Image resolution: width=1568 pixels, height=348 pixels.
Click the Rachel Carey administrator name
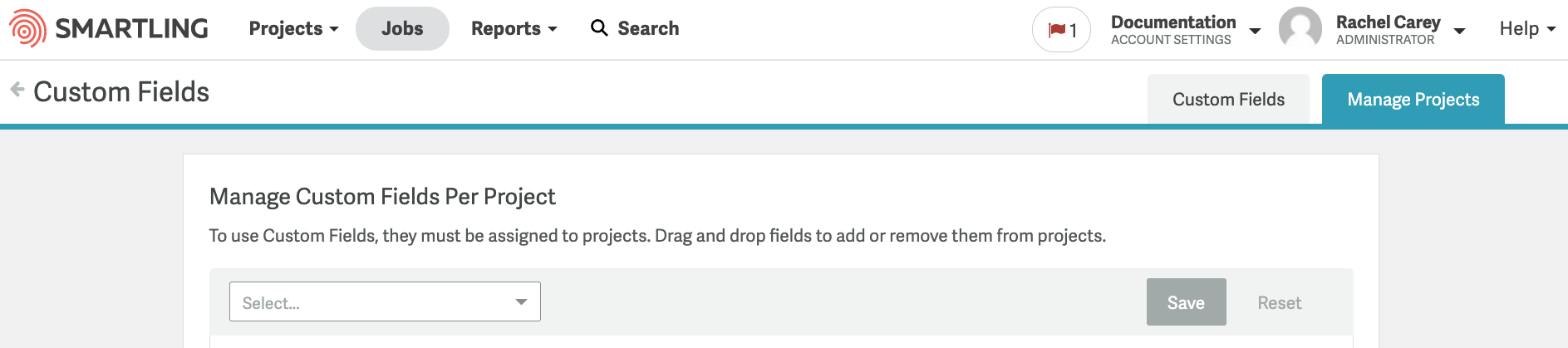pyautogui.click(x=1388, y=22)
